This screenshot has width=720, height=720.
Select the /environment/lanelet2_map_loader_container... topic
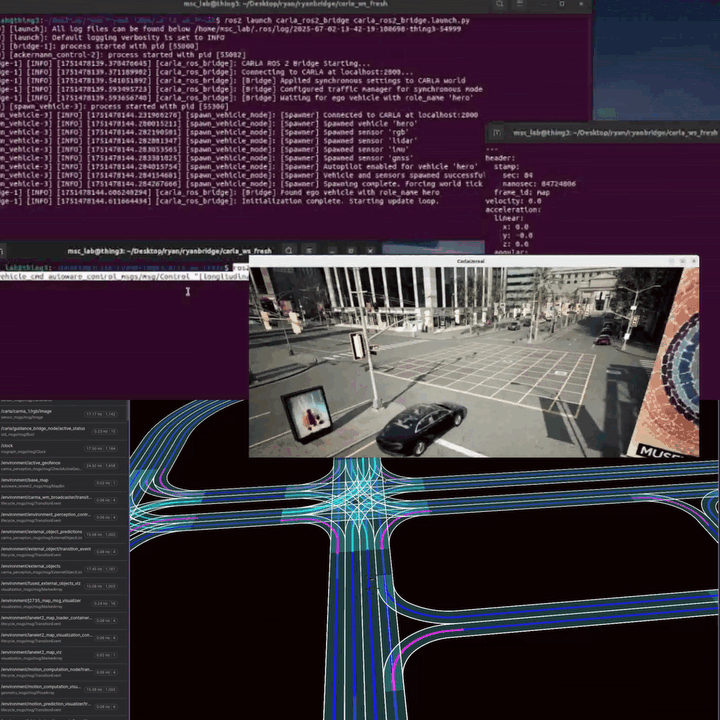point(64,621)
